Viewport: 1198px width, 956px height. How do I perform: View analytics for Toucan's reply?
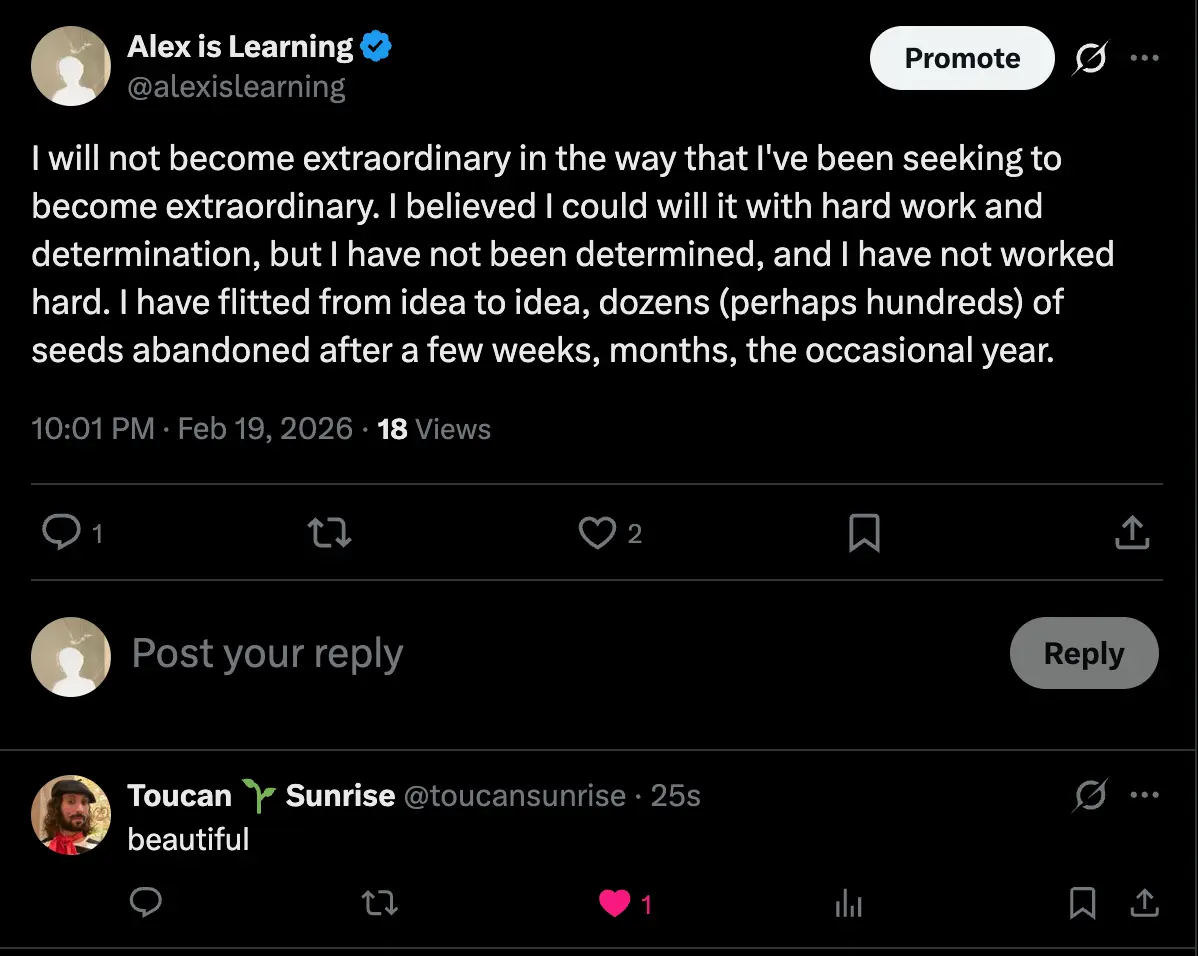pos(848,905)
